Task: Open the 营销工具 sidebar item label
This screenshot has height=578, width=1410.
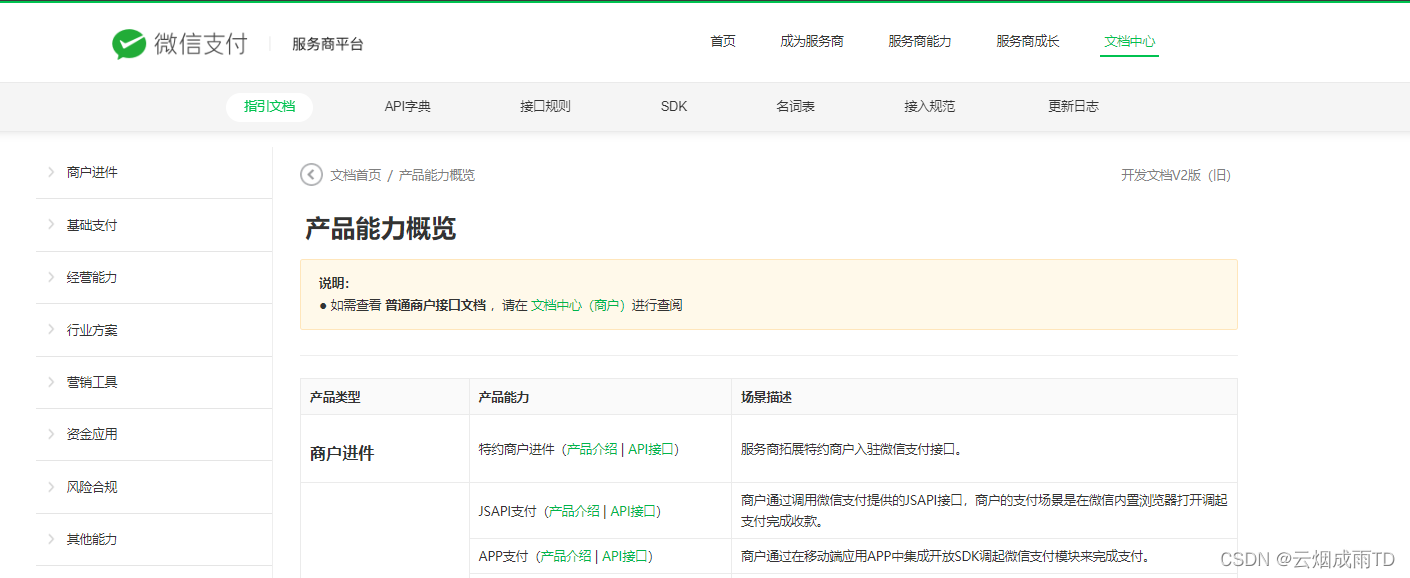Action: coord(92,382)
